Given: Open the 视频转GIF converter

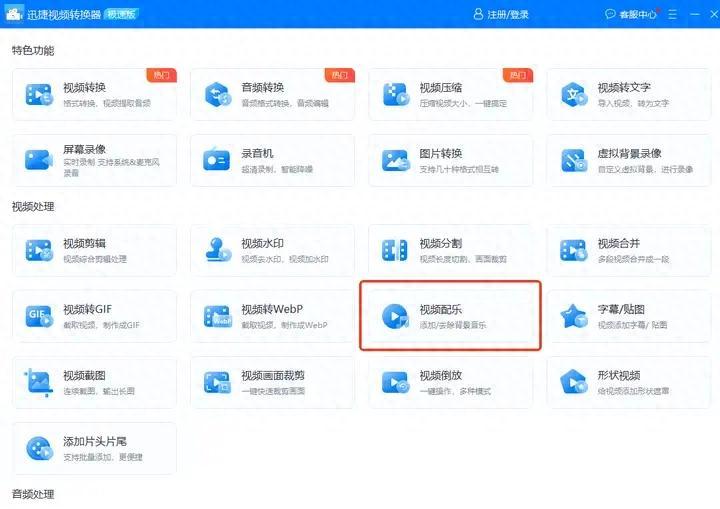Looking at the screenshot, I should (x=94, y=316).
